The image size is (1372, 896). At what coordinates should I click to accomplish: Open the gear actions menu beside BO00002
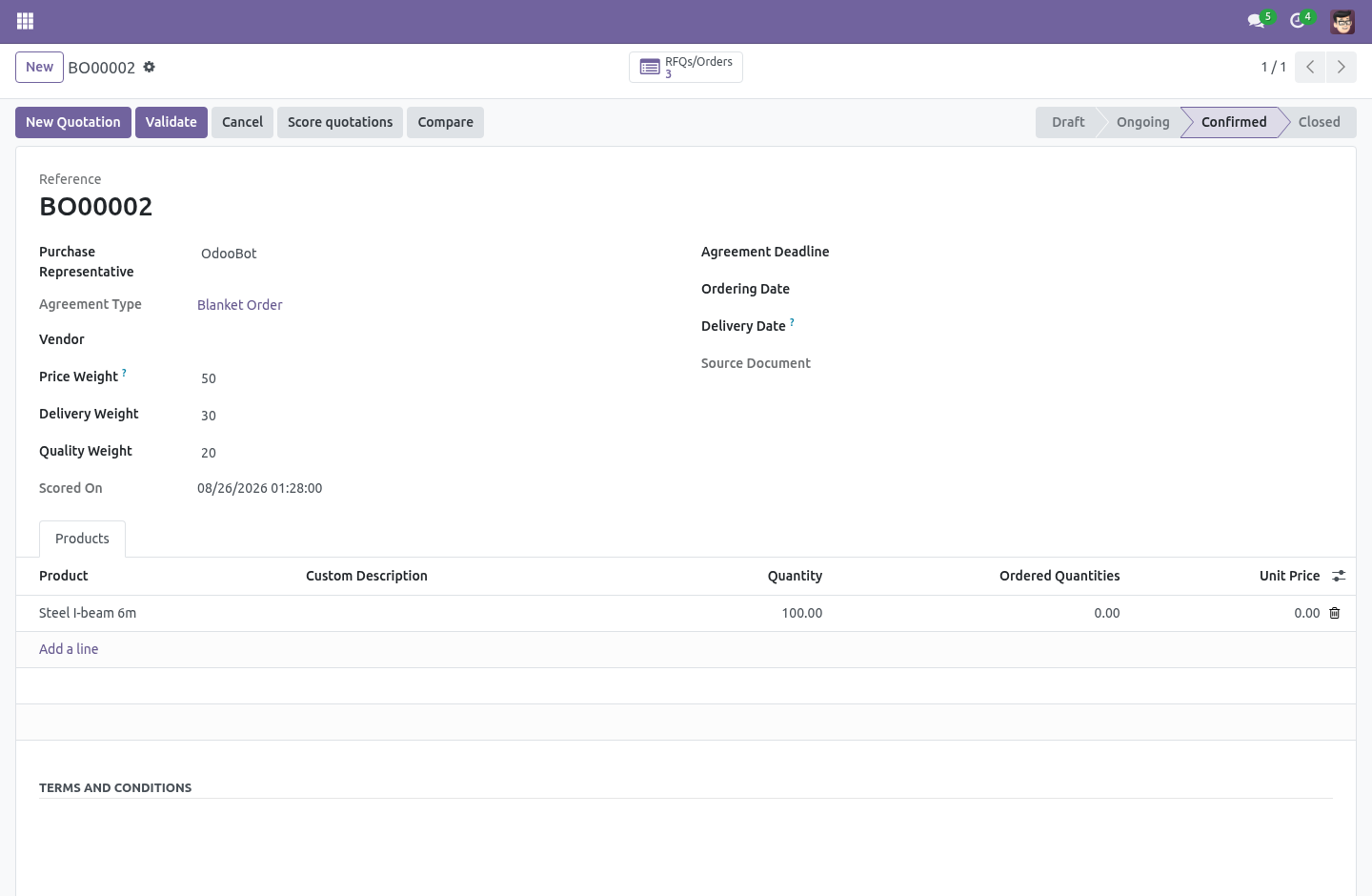tap(149, 67)
